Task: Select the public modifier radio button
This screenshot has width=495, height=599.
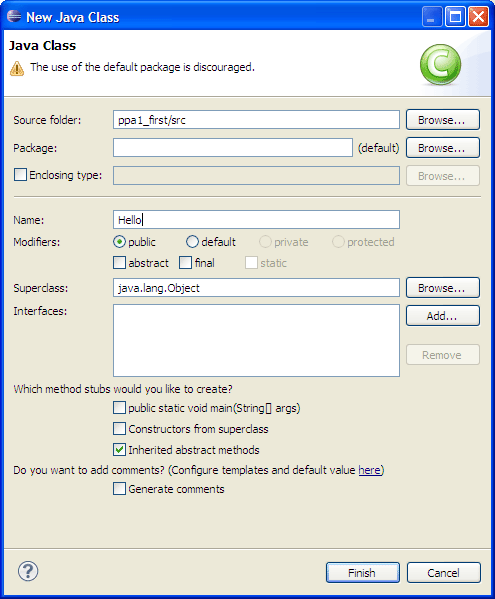Action: (x=119, y=241)
